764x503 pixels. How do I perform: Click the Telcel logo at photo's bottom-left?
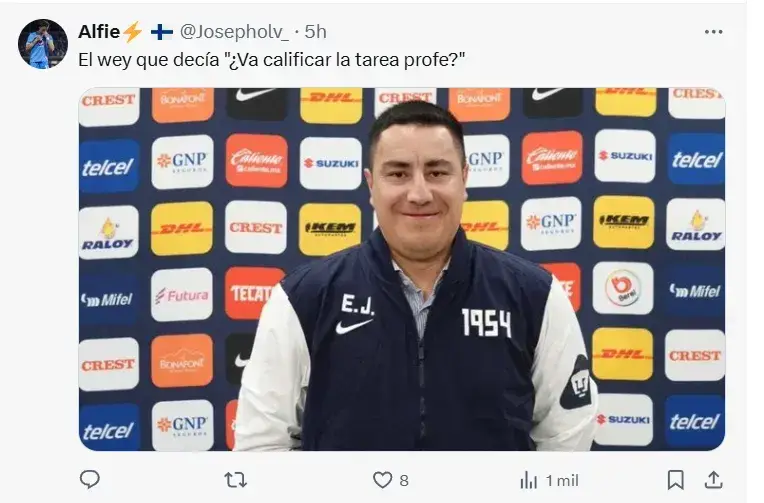109,428
